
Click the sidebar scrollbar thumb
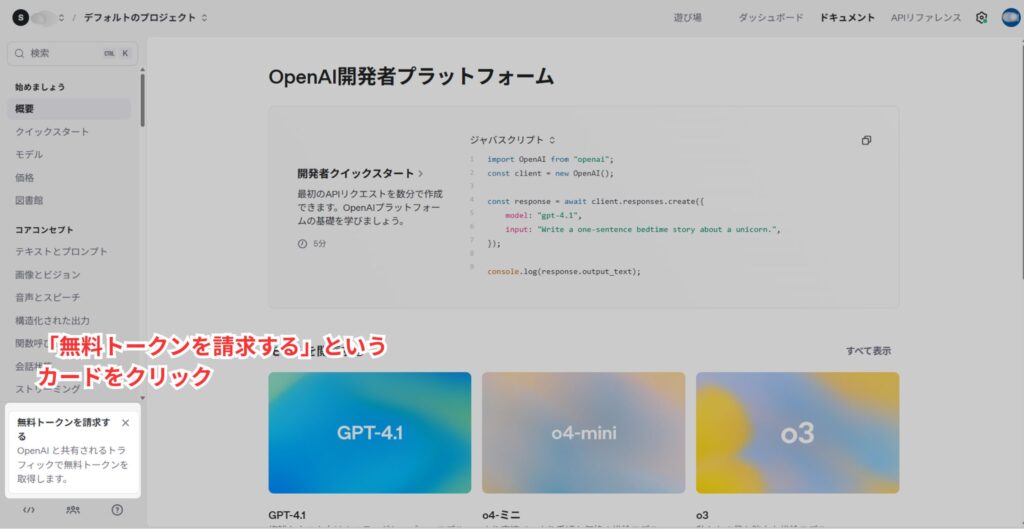[142, 99]
